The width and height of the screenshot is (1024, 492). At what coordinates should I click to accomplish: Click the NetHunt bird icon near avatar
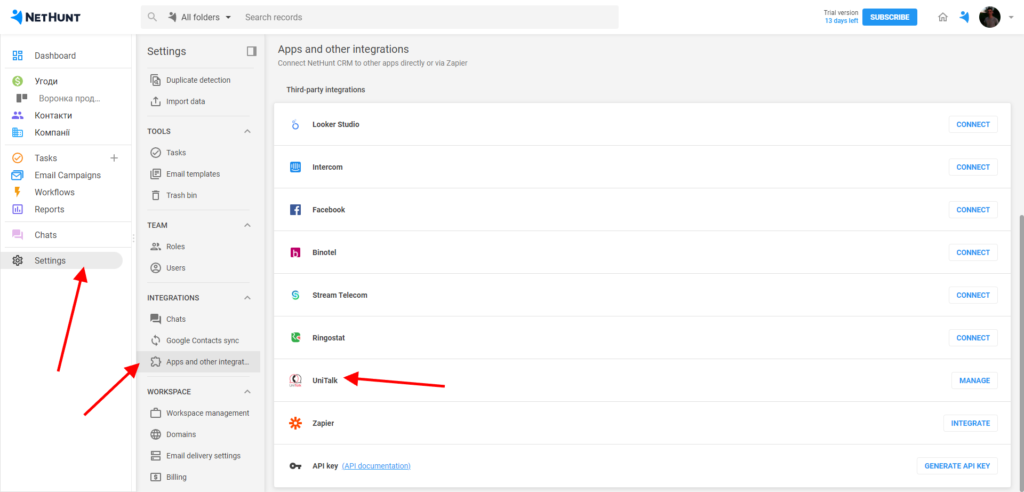(x=964, y=17)
